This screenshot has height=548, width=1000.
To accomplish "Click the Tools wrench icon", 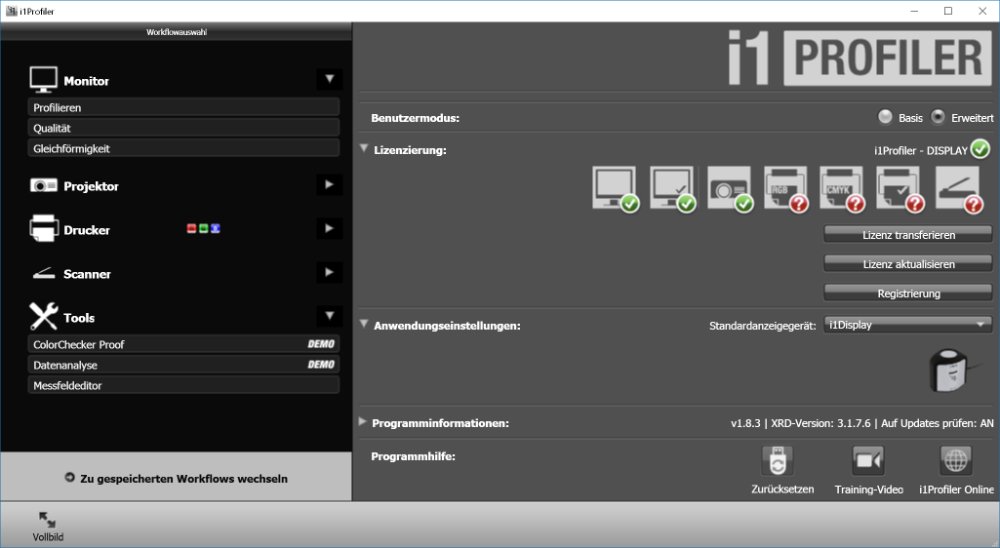I will [x=43, y=316].
